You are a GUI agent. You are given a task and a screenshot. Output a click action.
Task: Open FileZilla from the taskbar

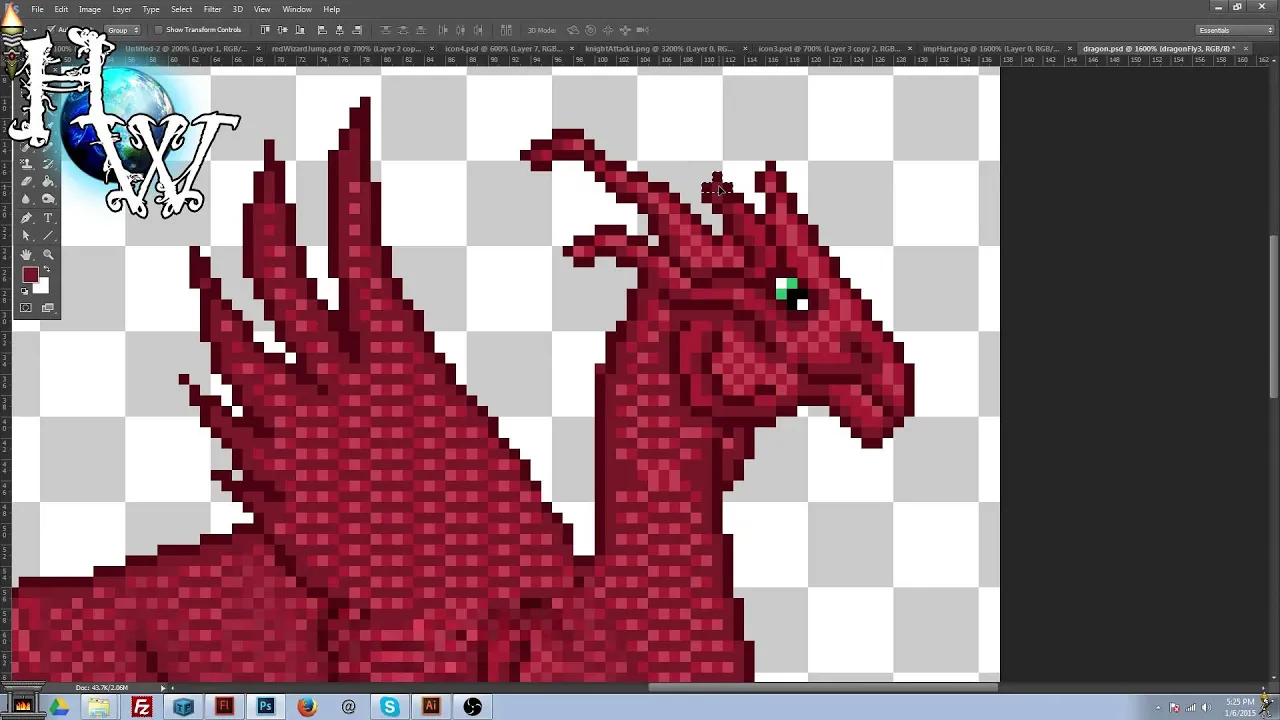[x=142, y=707]
